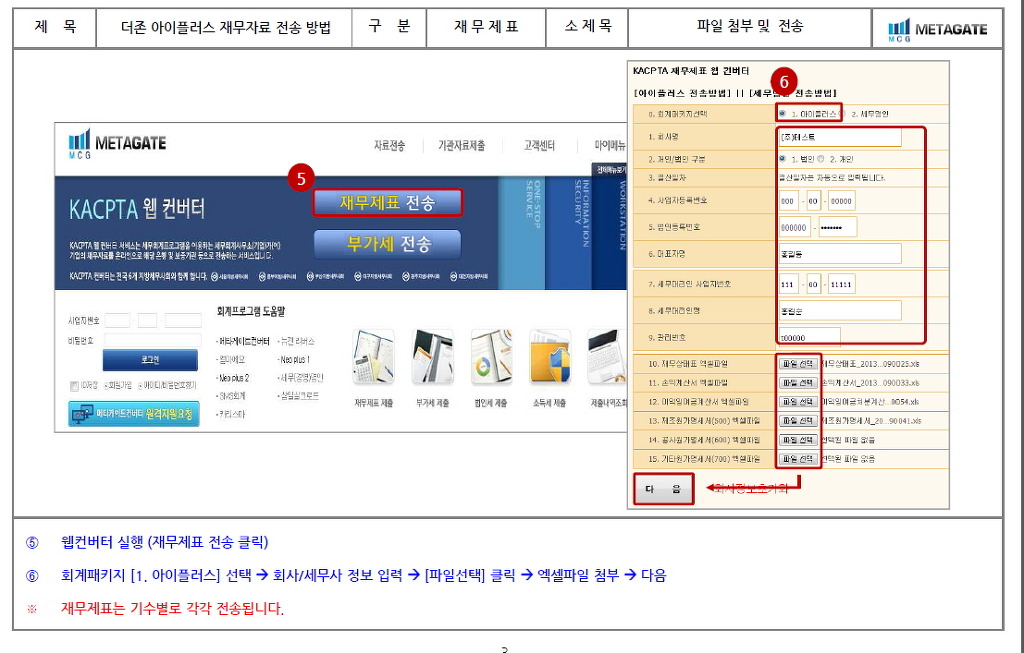Open the 소득세 제출 shield folder icon

pos(550,358)
